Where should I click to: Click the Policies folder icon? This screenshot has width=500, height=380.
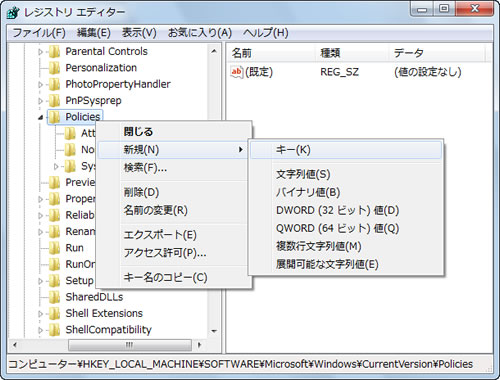pos(54,117)
